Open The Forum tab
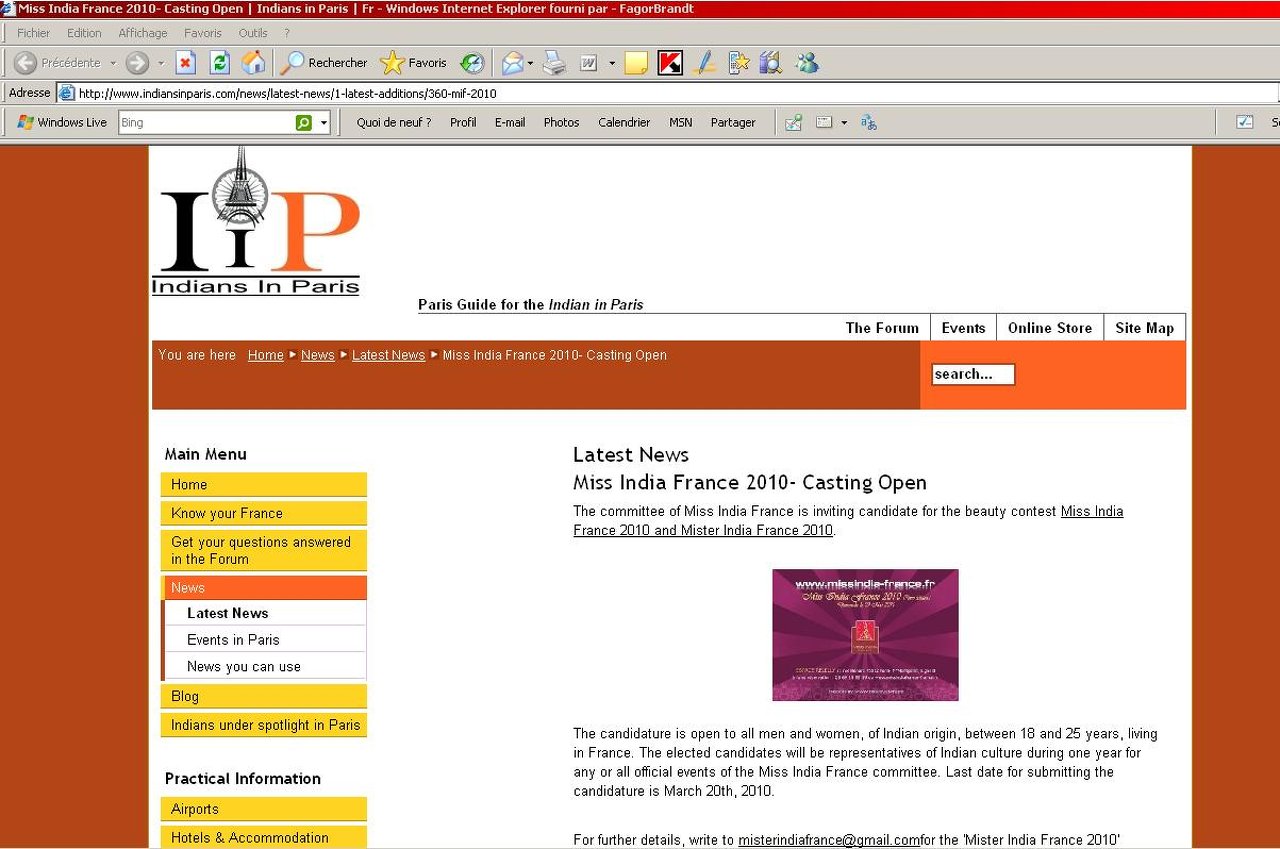Image resolution: width=1280 pixels, height=849 pixels. (882, 328)
